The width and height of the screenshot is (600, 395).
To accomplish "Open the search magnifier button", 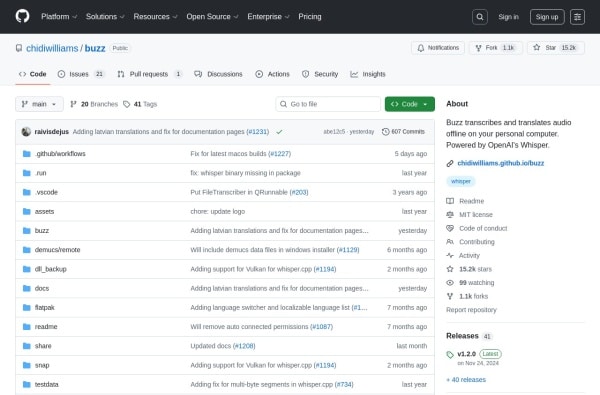I will click(x=479, y=17).
